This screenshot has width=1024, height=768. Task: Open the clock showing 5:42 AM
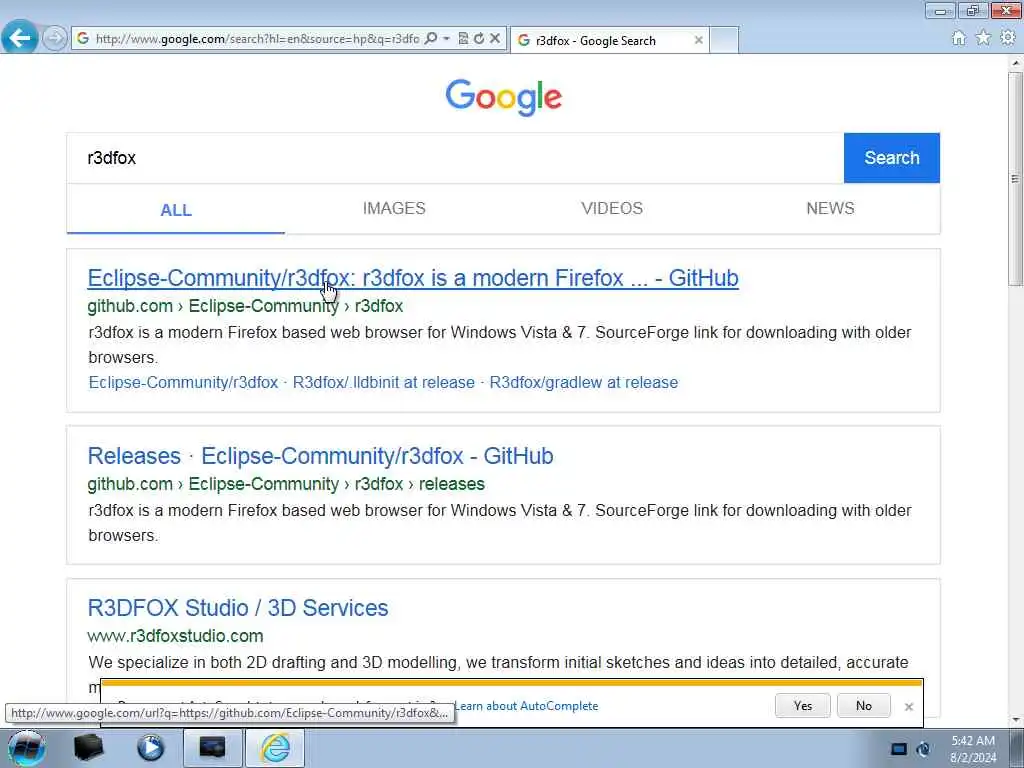pos(972,749)
